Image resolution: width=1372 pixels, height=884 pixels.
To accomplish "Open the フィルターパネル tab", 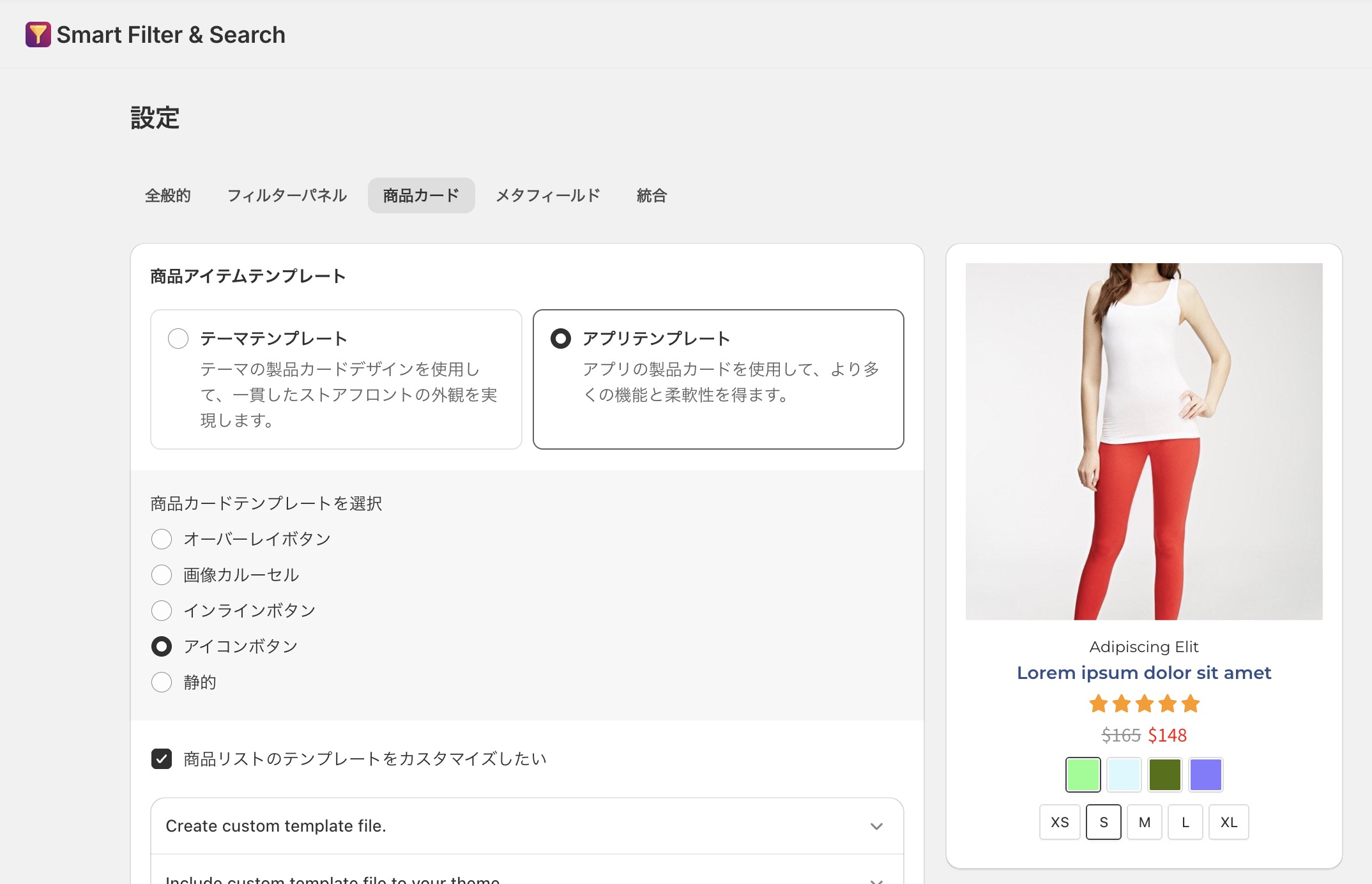I will tap(287, 195).
